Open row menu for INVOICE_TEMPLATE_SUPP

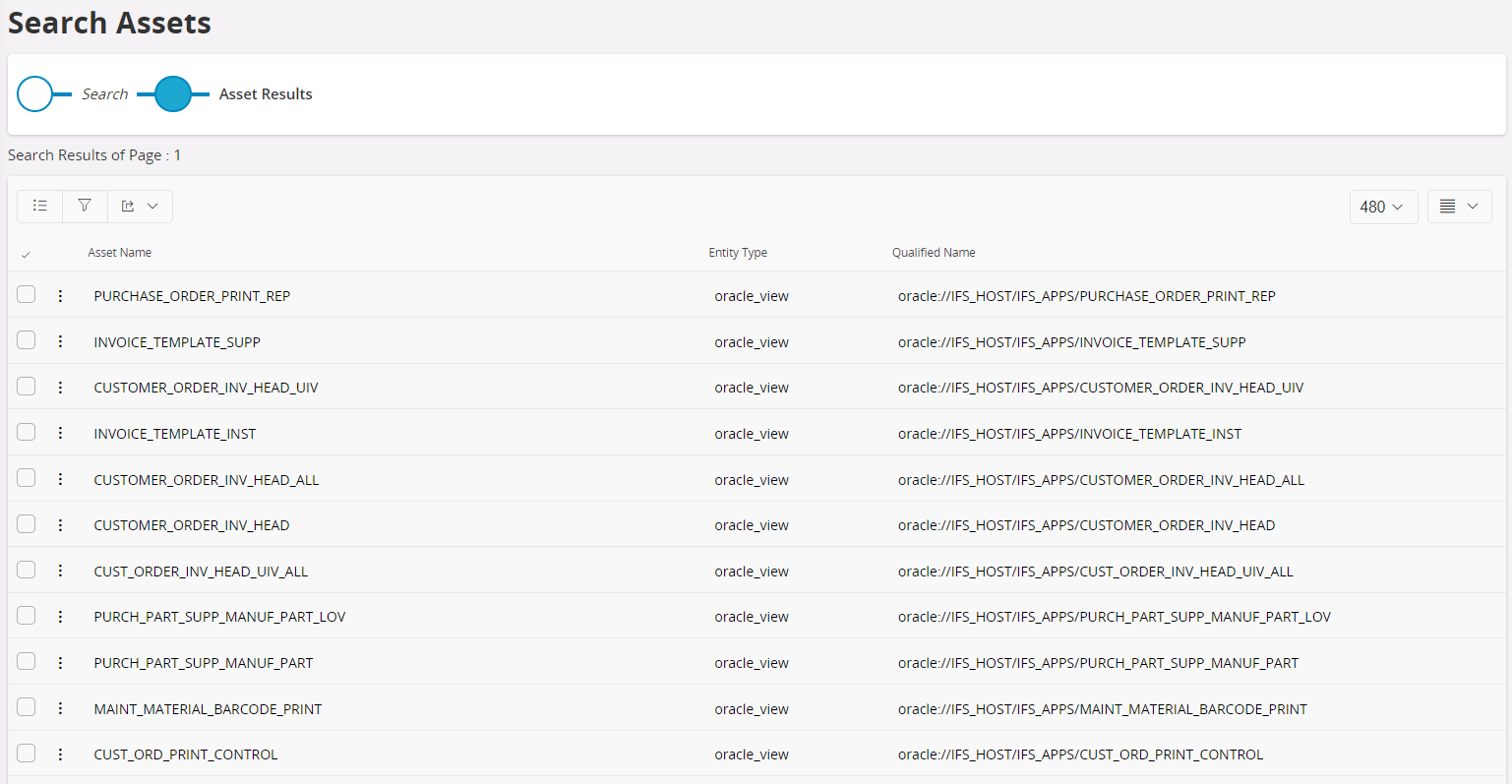click(60, 341)
